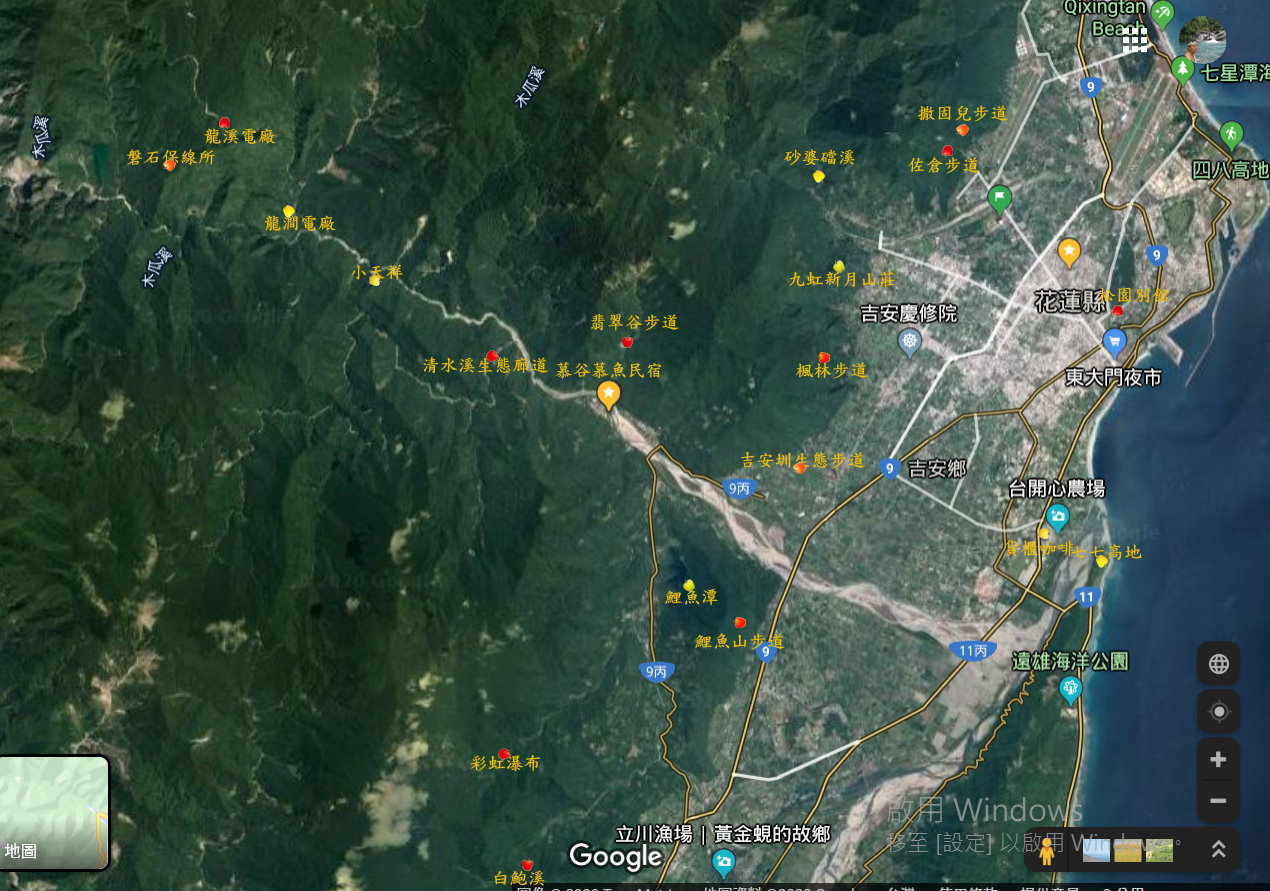Viewport: 1270px width, 891px height.
Task: Click the route 11 shield near the coast
Action: pyautogui.click(x=1088, y=597)
